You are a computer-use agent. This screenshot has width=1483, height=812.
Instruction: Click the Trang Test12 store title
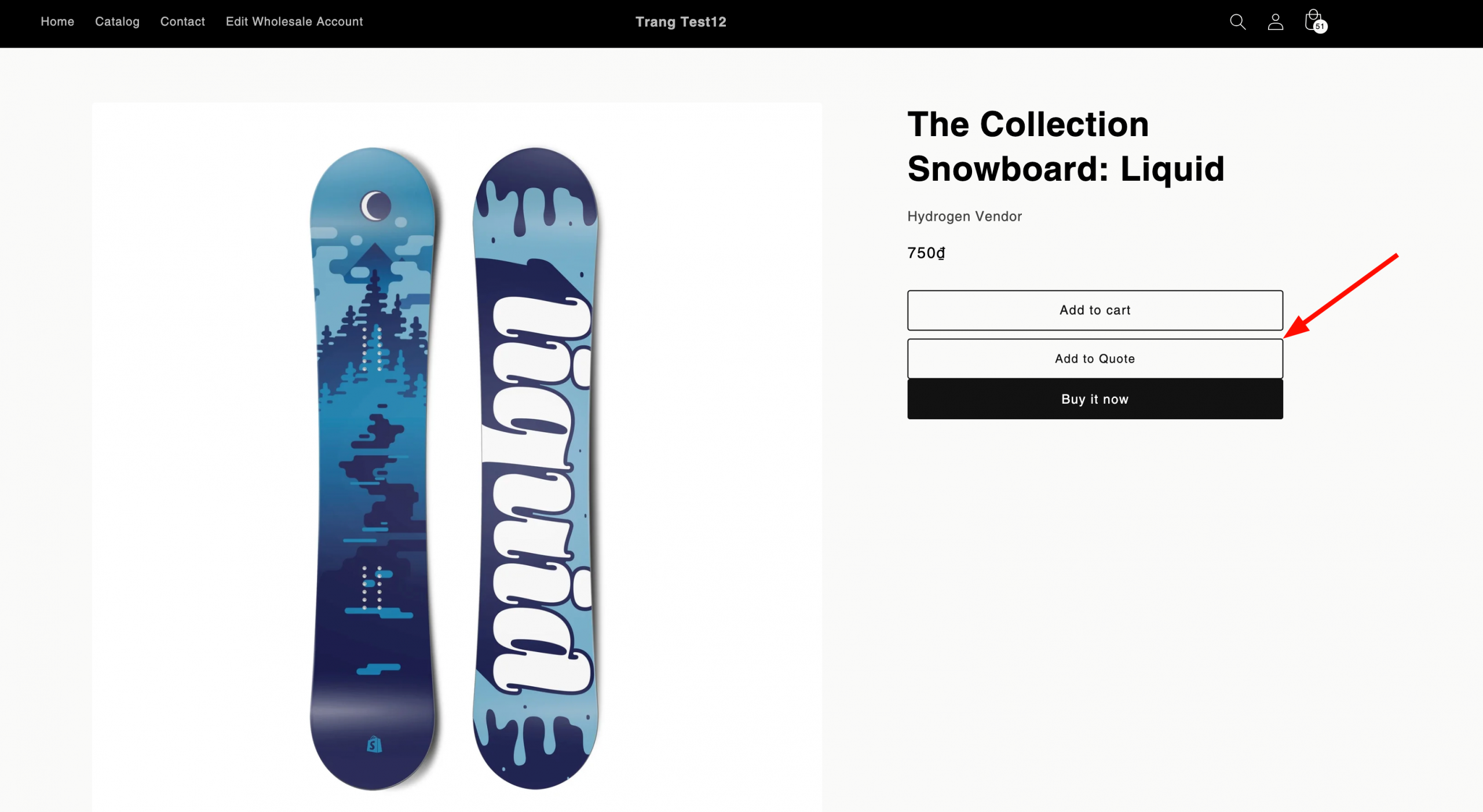pyautogui.click(x=681, y=22)
